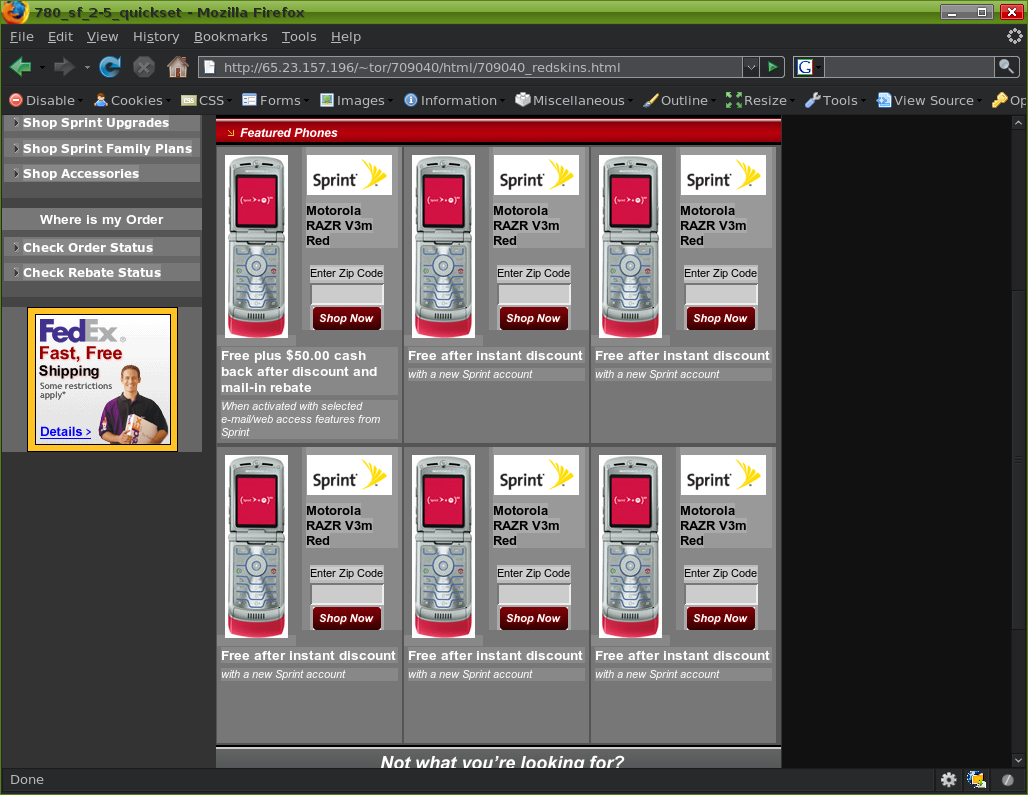This screenshot has width=1028, height=795.
Task: Click the gear icon in status bar
Action: pos(948,780)
